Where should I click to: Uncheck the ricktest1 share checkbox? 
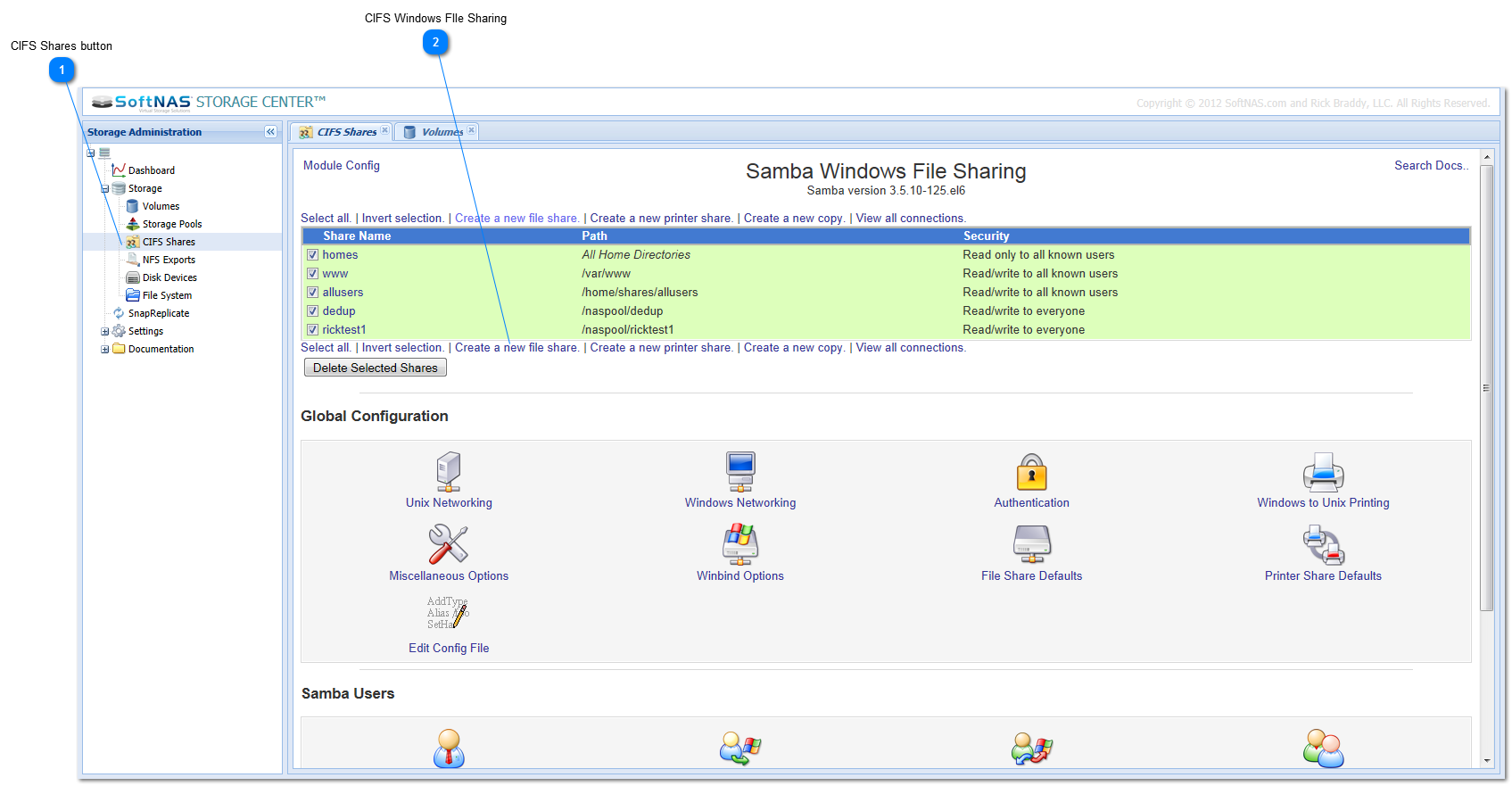tap(313, 330)
